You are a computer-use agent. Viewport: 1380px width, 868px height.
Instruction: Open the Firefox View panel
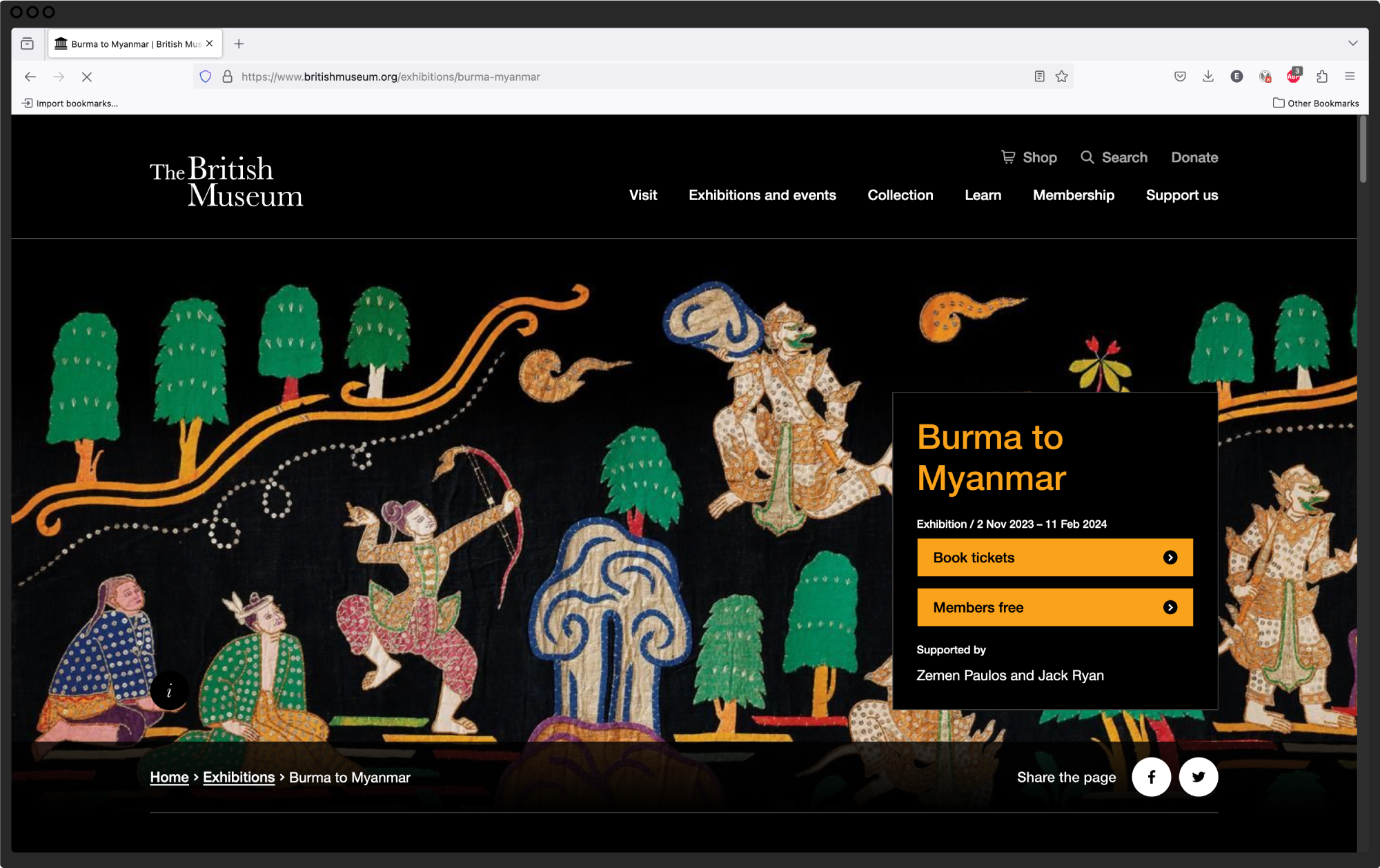tap(28, 43)
